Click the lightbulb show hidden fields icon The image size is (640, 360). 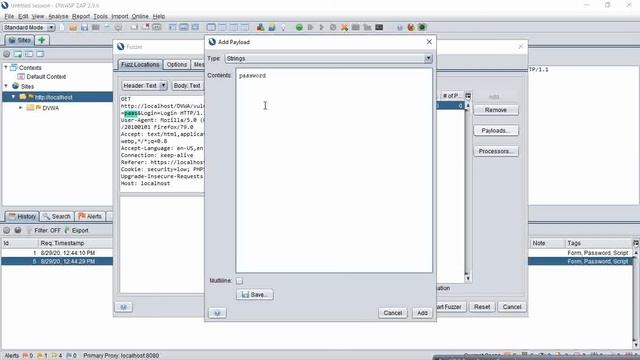(x=283, y=27)
